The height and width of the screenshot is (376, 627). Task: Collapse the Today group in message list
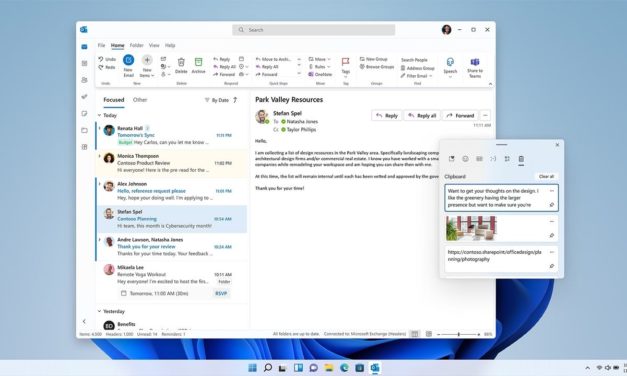[100, 115]
